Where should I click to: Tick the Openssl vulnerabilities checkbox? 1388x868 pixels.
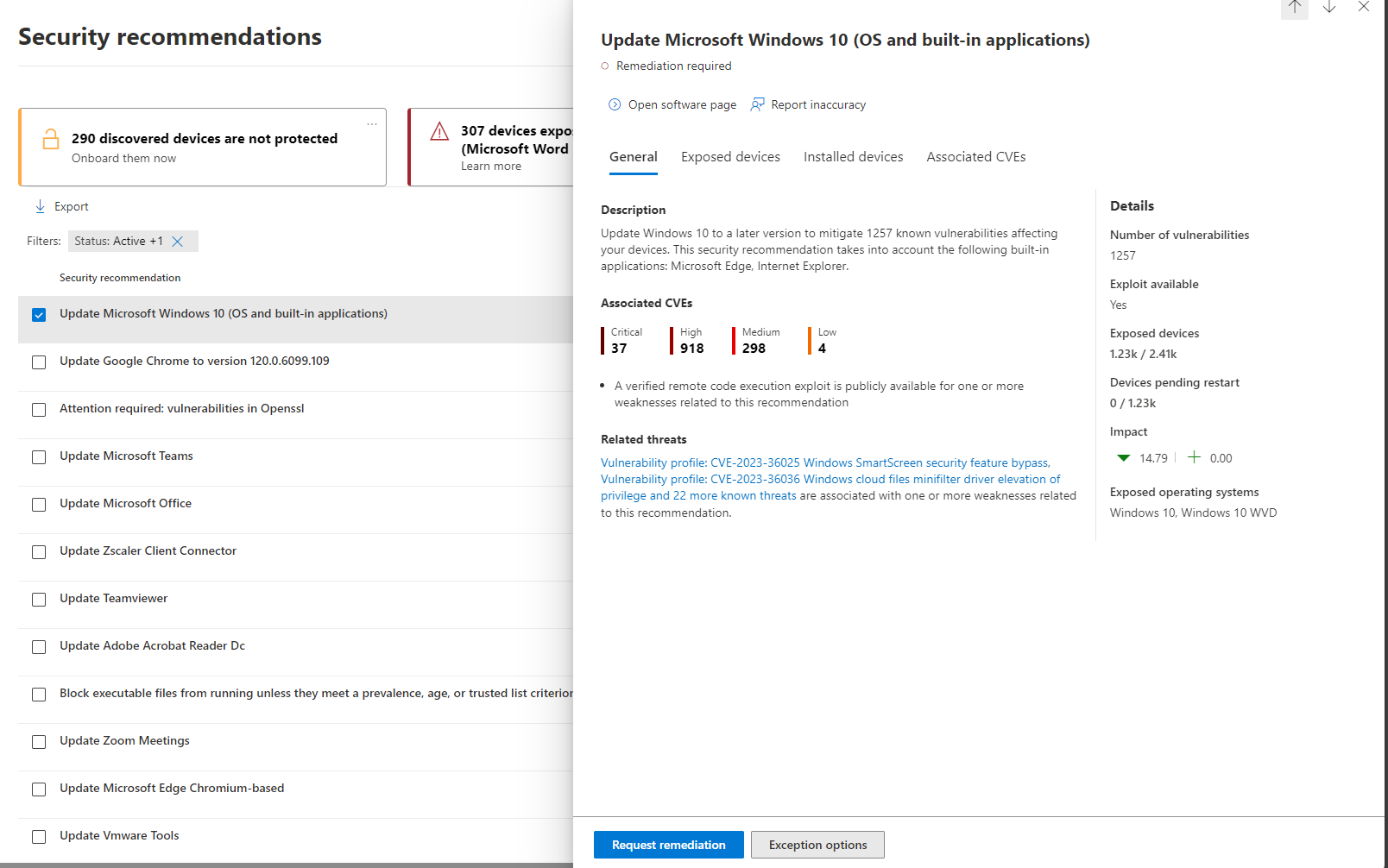pyautogui.click(x=39, y=410)
